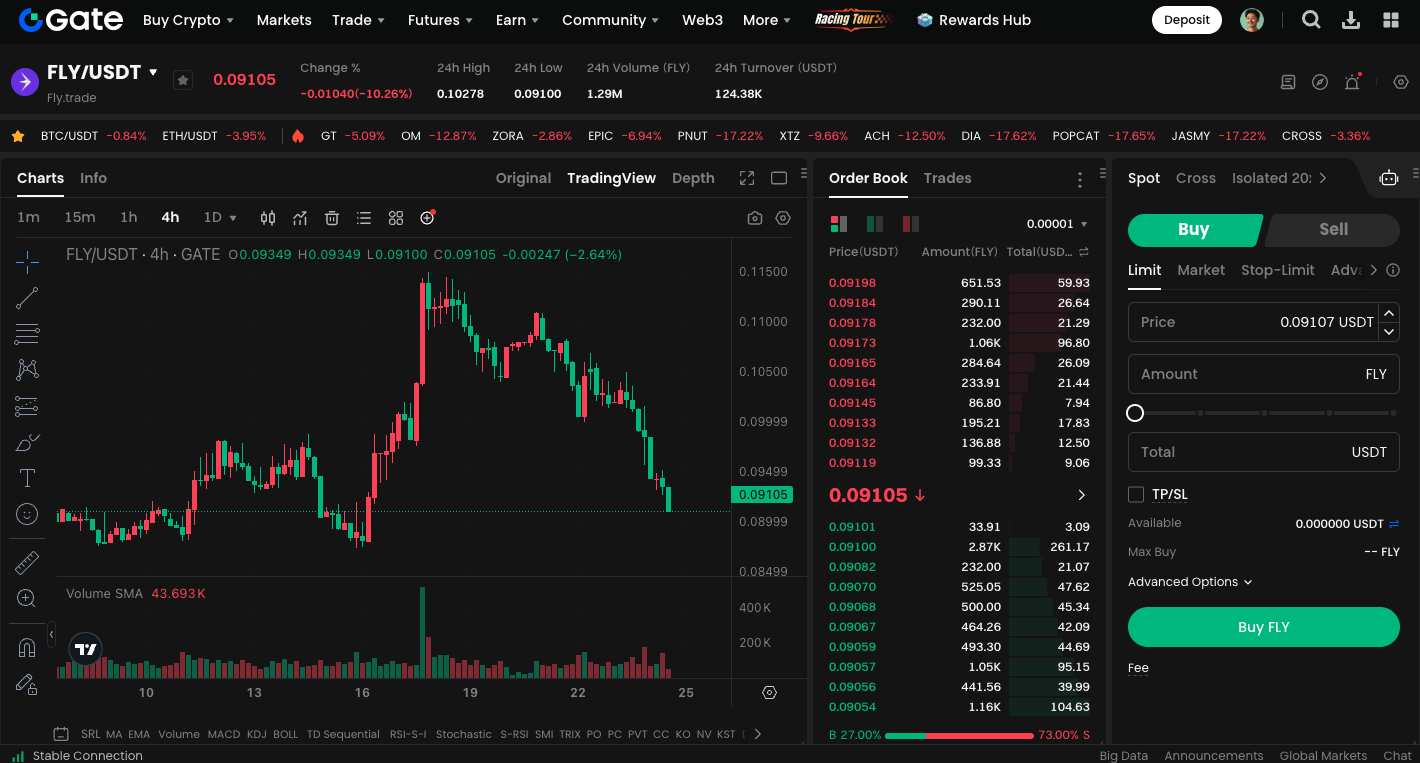This screenshot has height=763, width=1420.
Task: Open the order book three-dot options menu
Action: click(1080, 179)
